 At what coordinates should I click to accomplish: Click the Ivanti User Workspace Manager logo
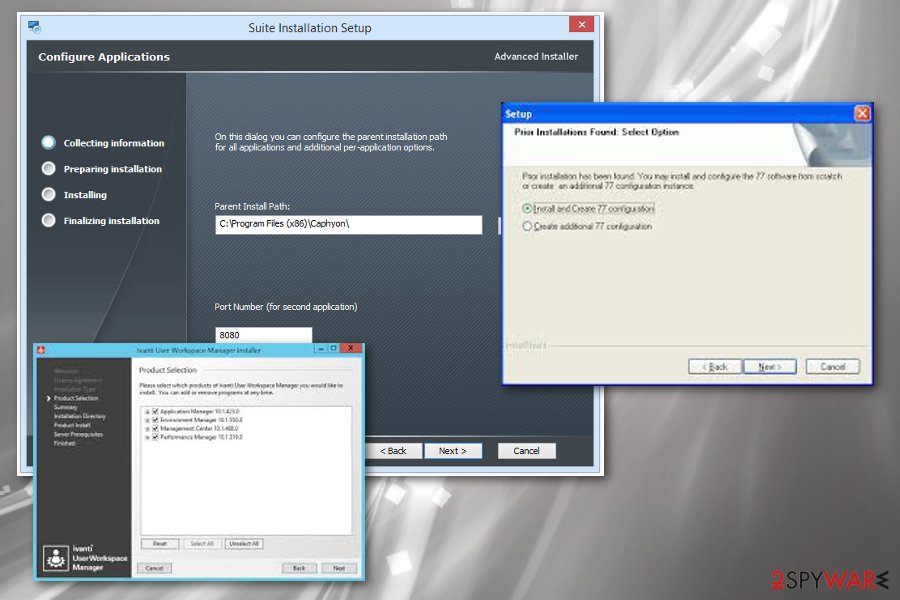coord(56,558)
